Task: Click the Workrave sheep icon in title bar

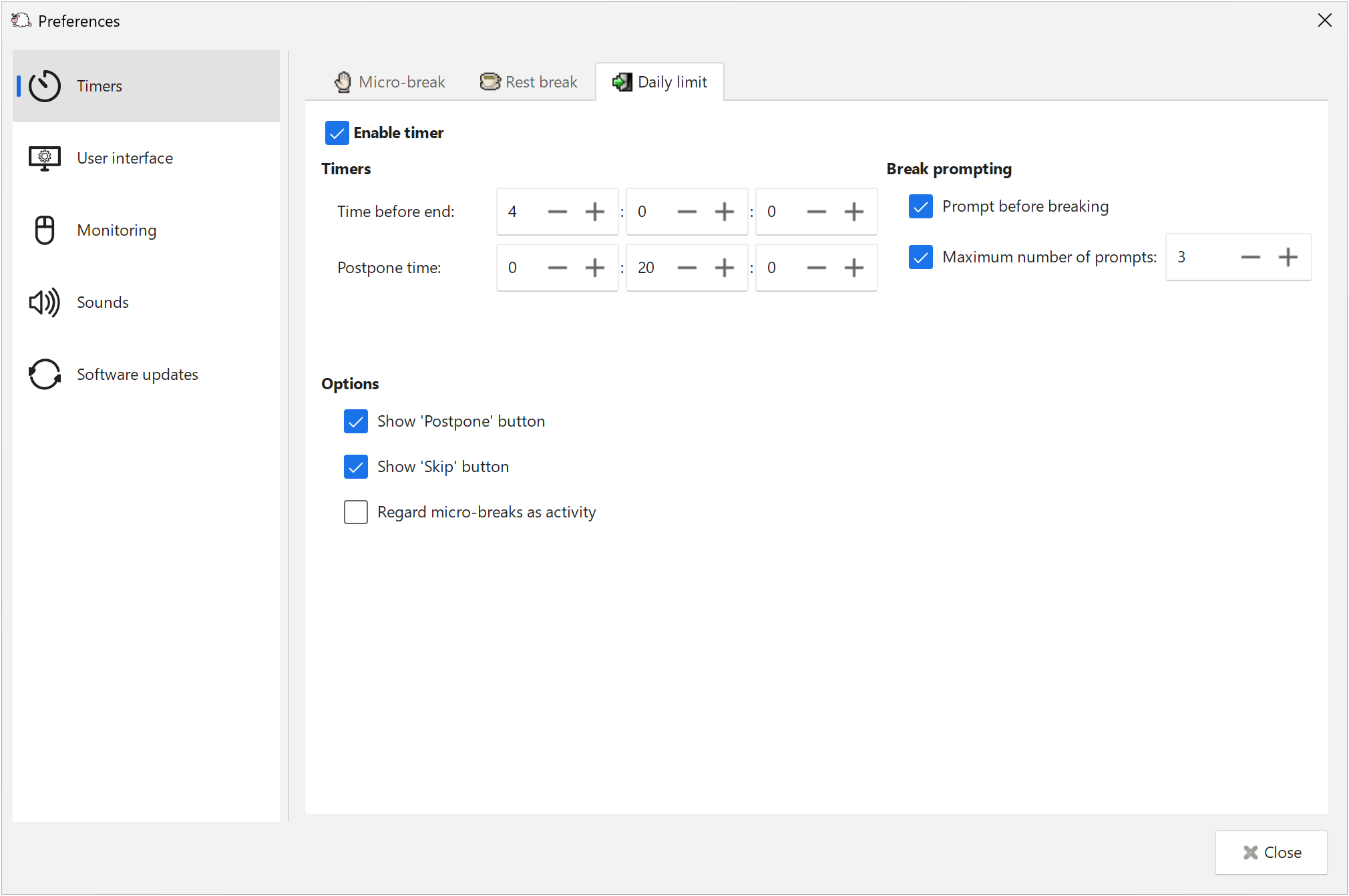Action: (21, 21)
